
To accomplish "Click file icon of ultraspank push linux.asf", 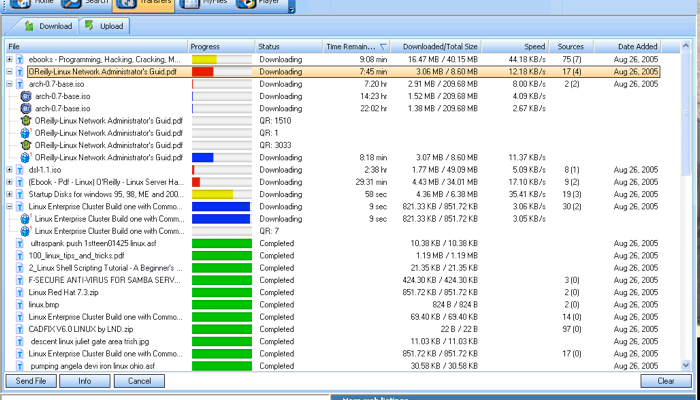I will (x=20, y=243).
